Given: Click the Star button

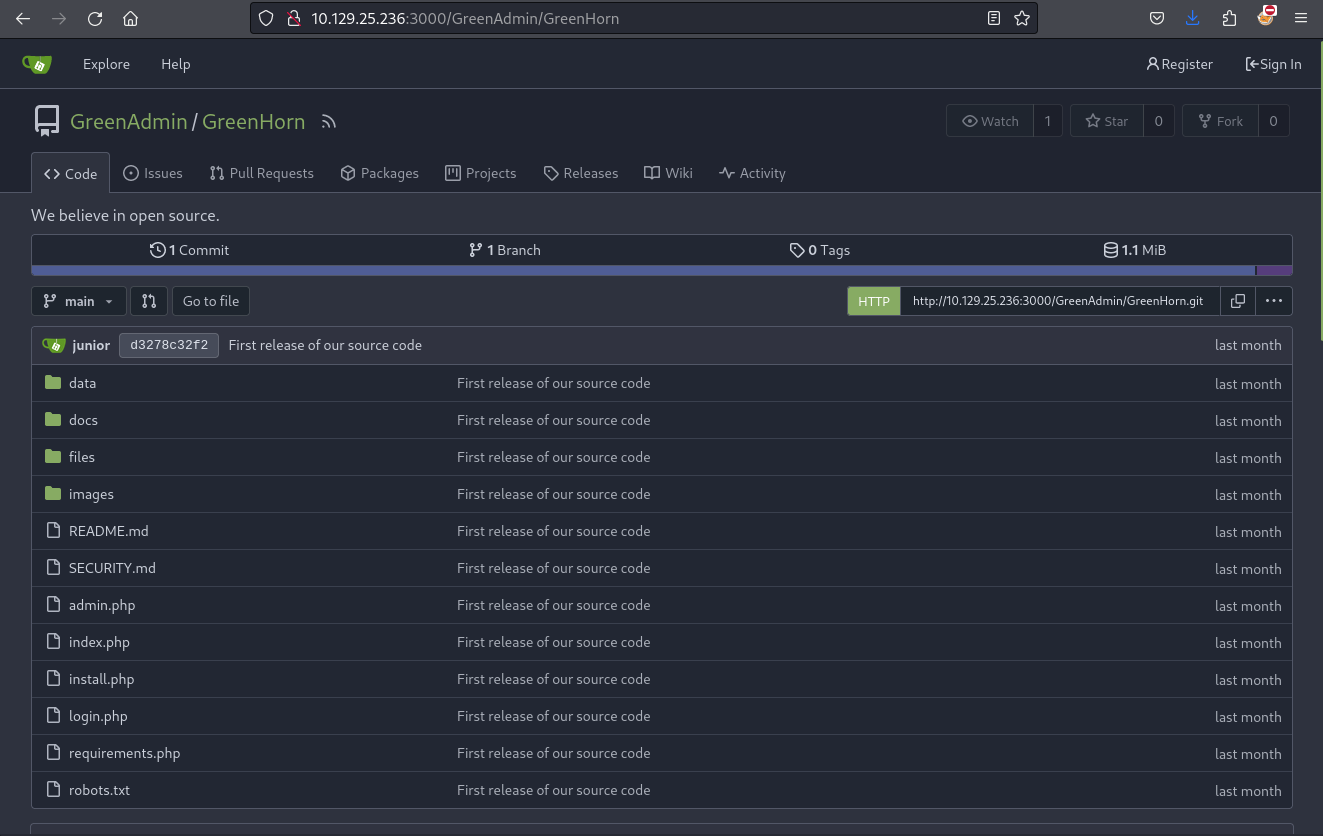Looking at the screenshot, I should [1107, 121].
